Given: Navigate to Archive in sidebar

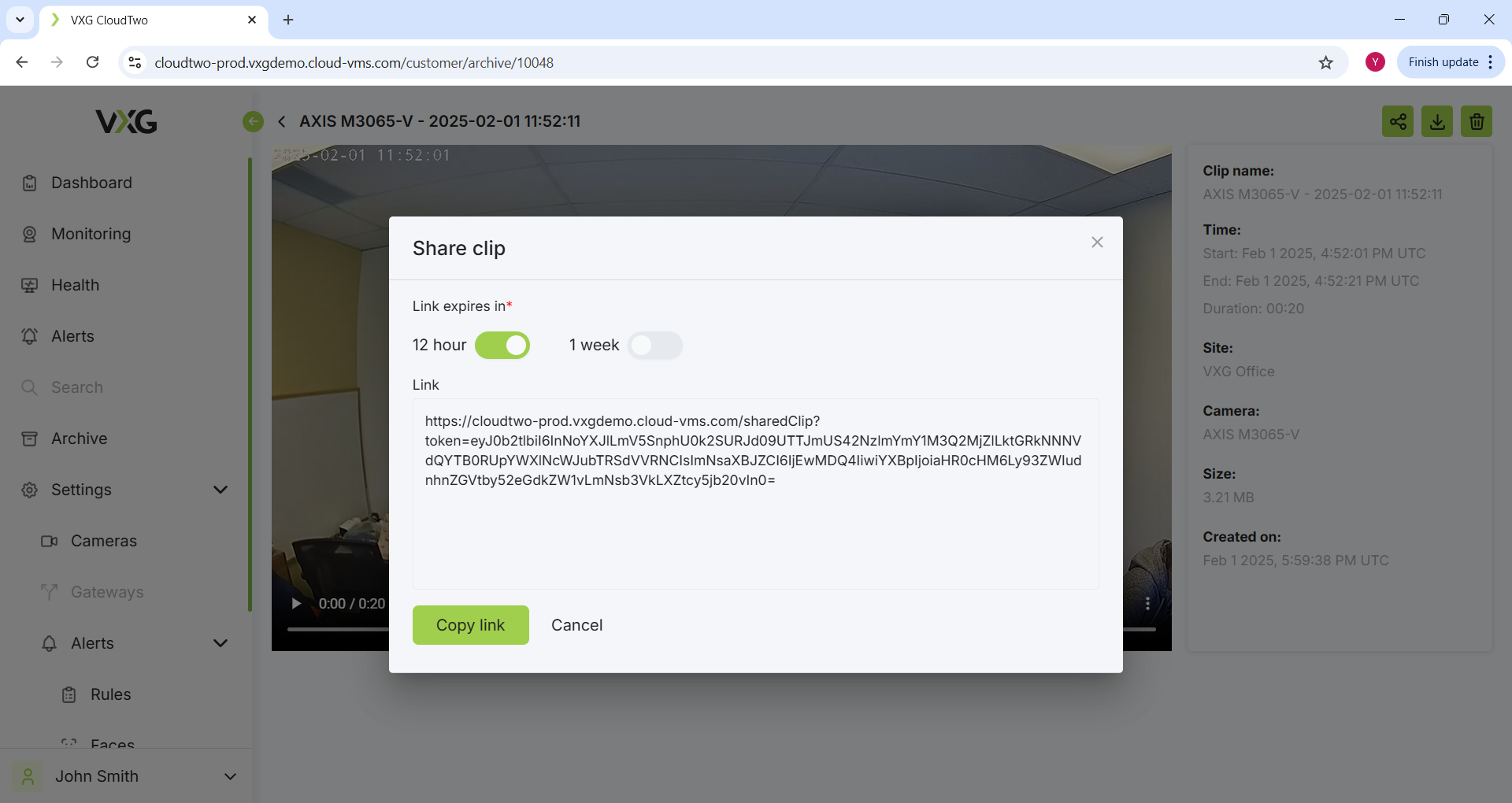Looking at the screenshot, I should point(79,439).
